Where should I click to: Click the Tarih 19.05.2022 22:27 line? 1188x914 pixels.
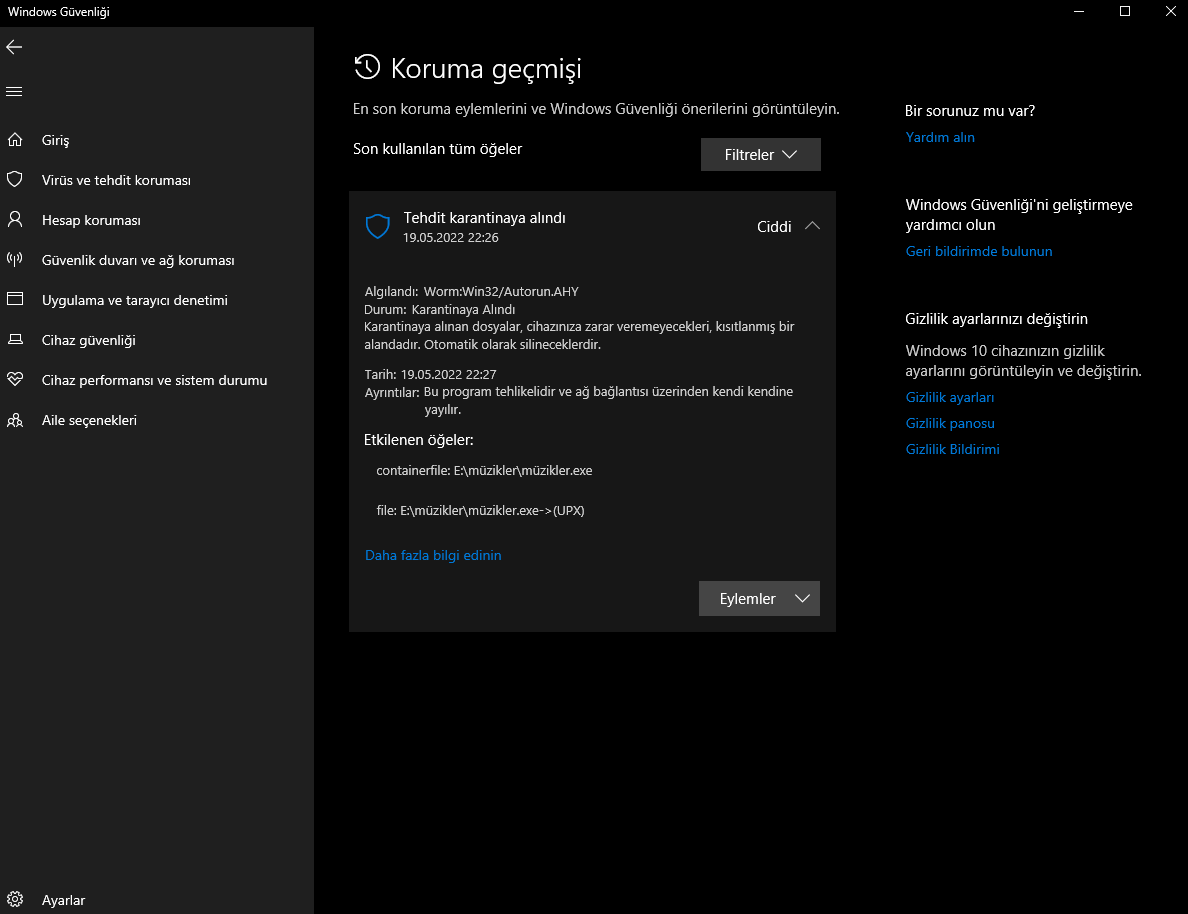coord(430,374)
